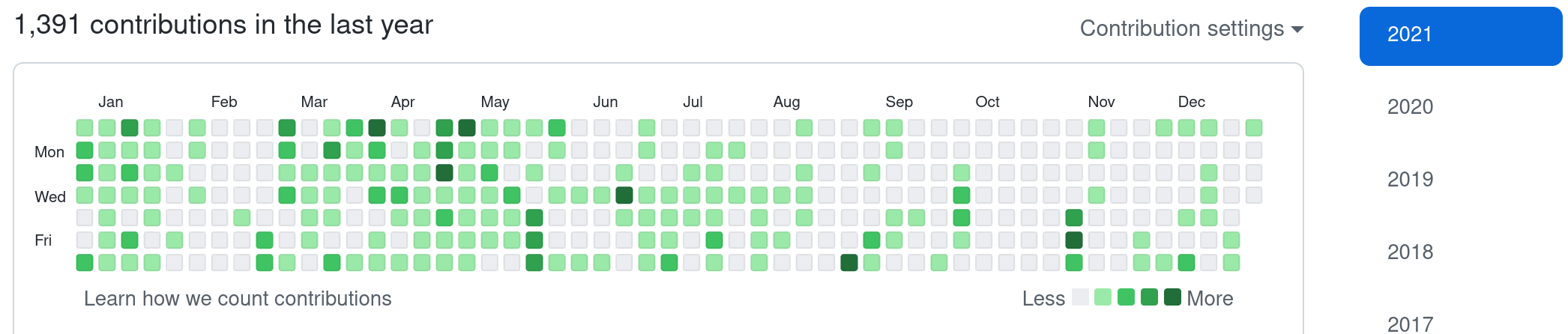Click the last Sunday cell in December
Screen dimensions: 1568x334
[1253, 128]
